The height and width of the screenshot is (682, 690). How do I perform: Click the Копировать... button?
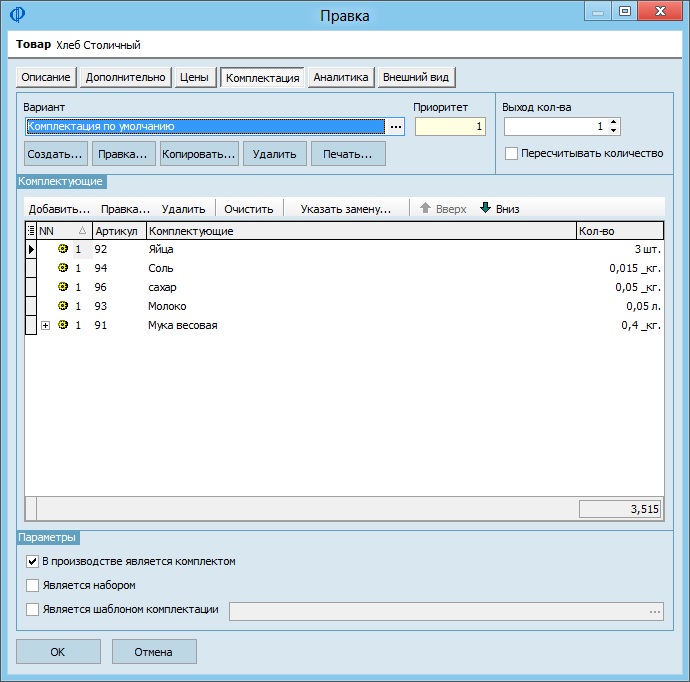(x=199, y=154)
